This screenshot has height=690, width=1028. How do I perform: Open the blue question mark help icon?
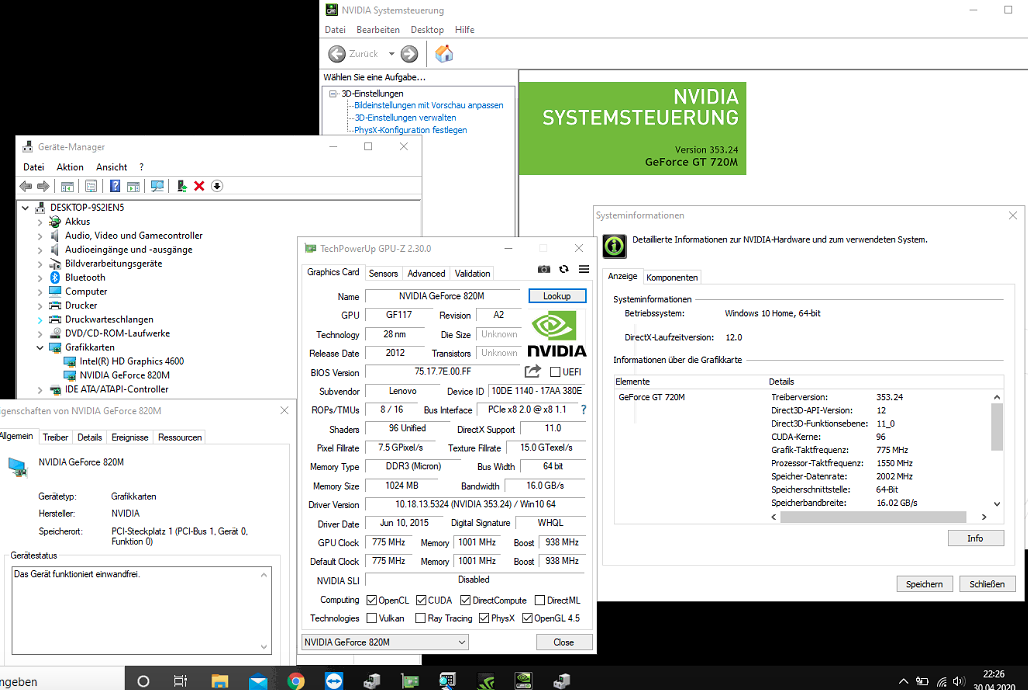tap(115, 186)
